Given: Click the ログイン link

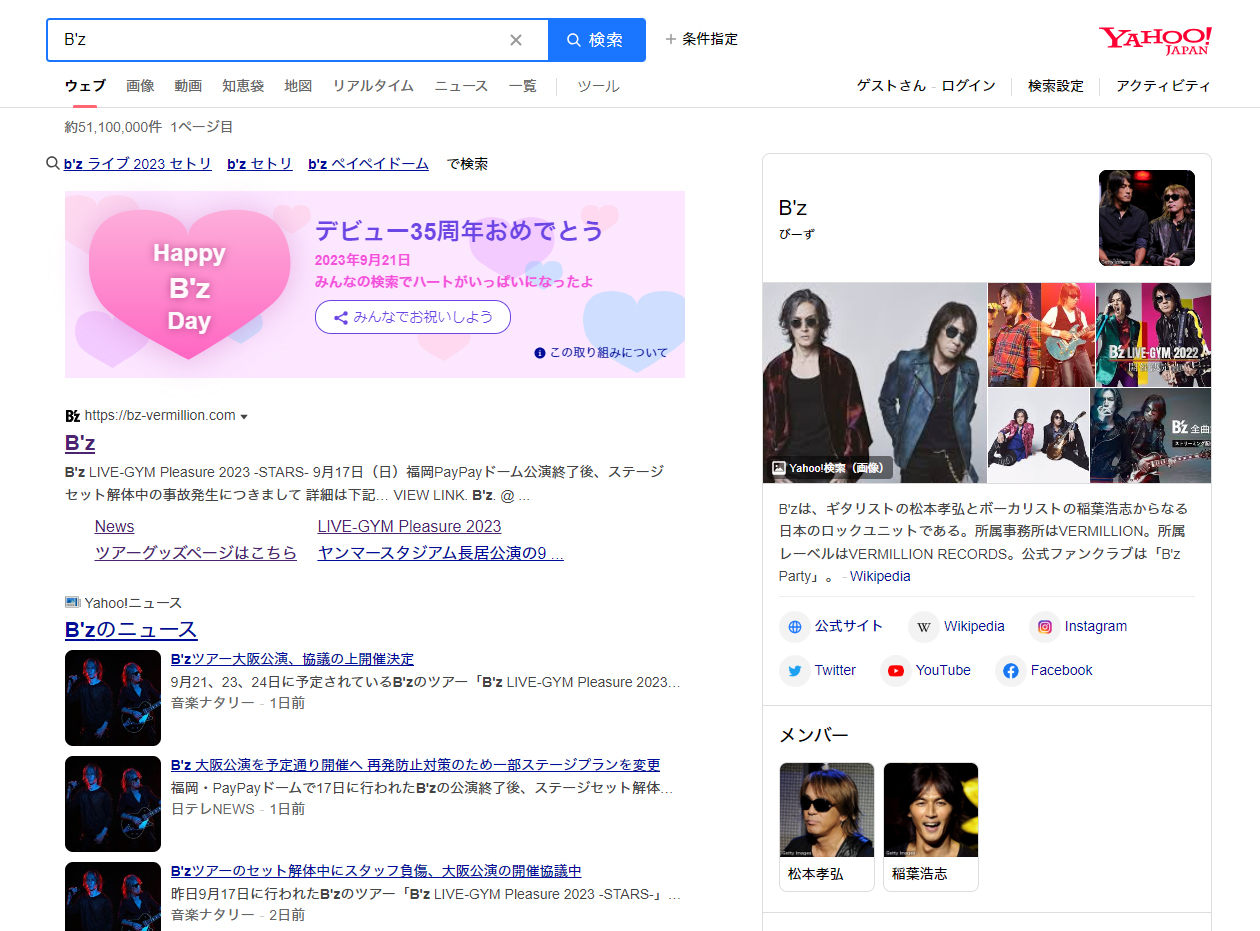Looking at the screenshot, I should tap(968, 86).
